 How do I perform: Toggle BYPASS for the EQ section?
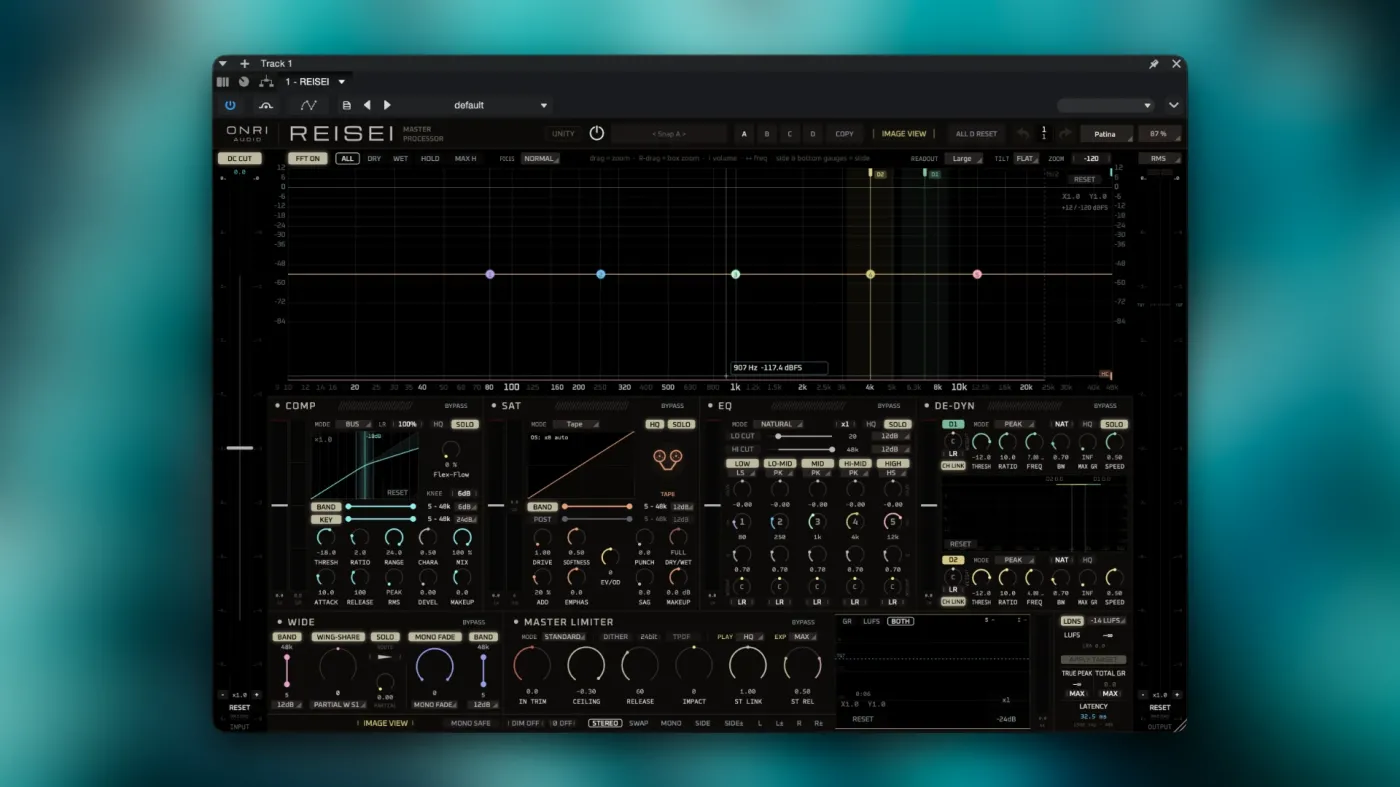889,406
